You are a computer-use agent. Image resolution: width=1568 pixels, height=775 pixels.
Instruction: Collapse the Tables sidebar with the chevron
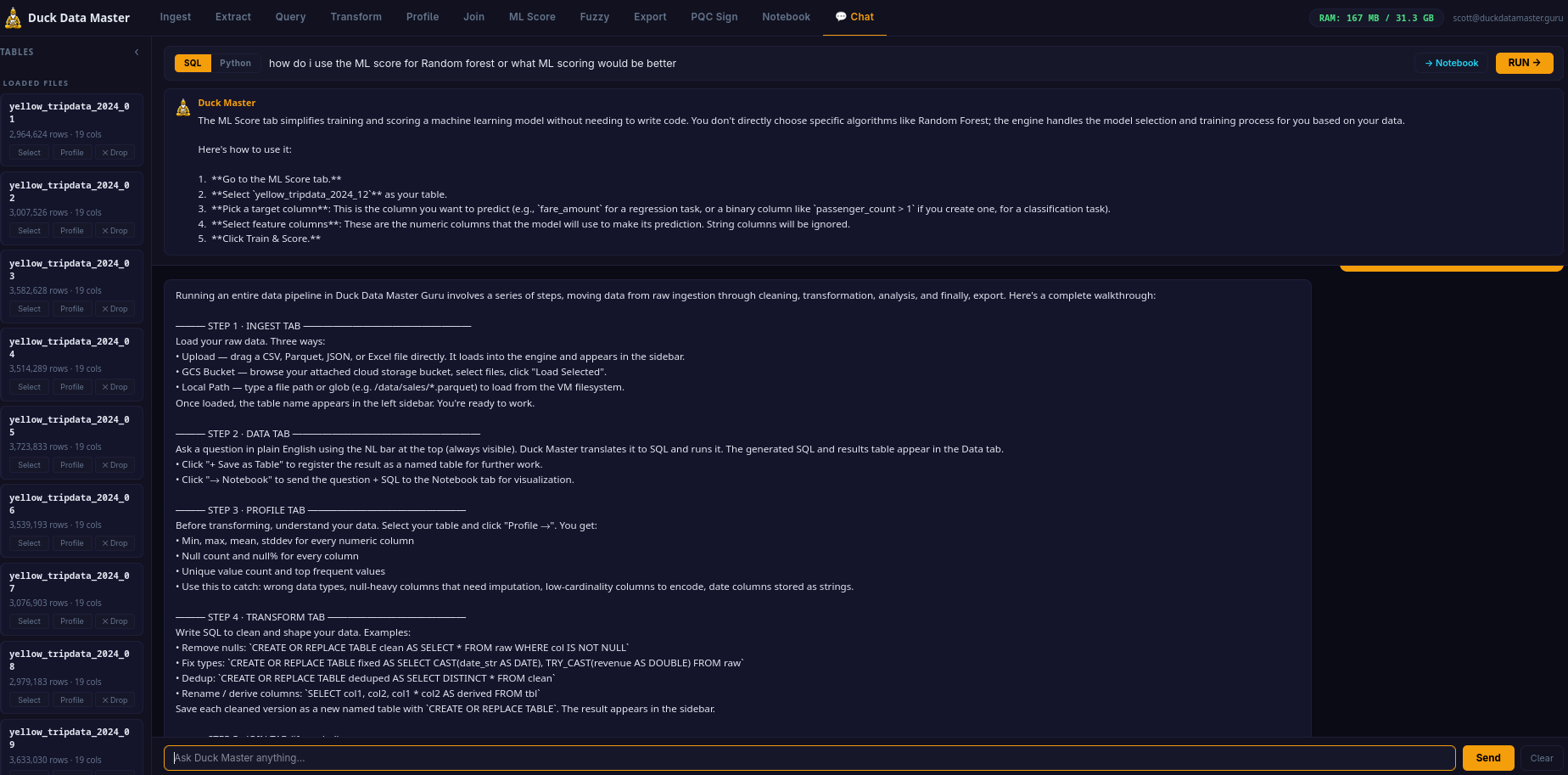(137, 53)
